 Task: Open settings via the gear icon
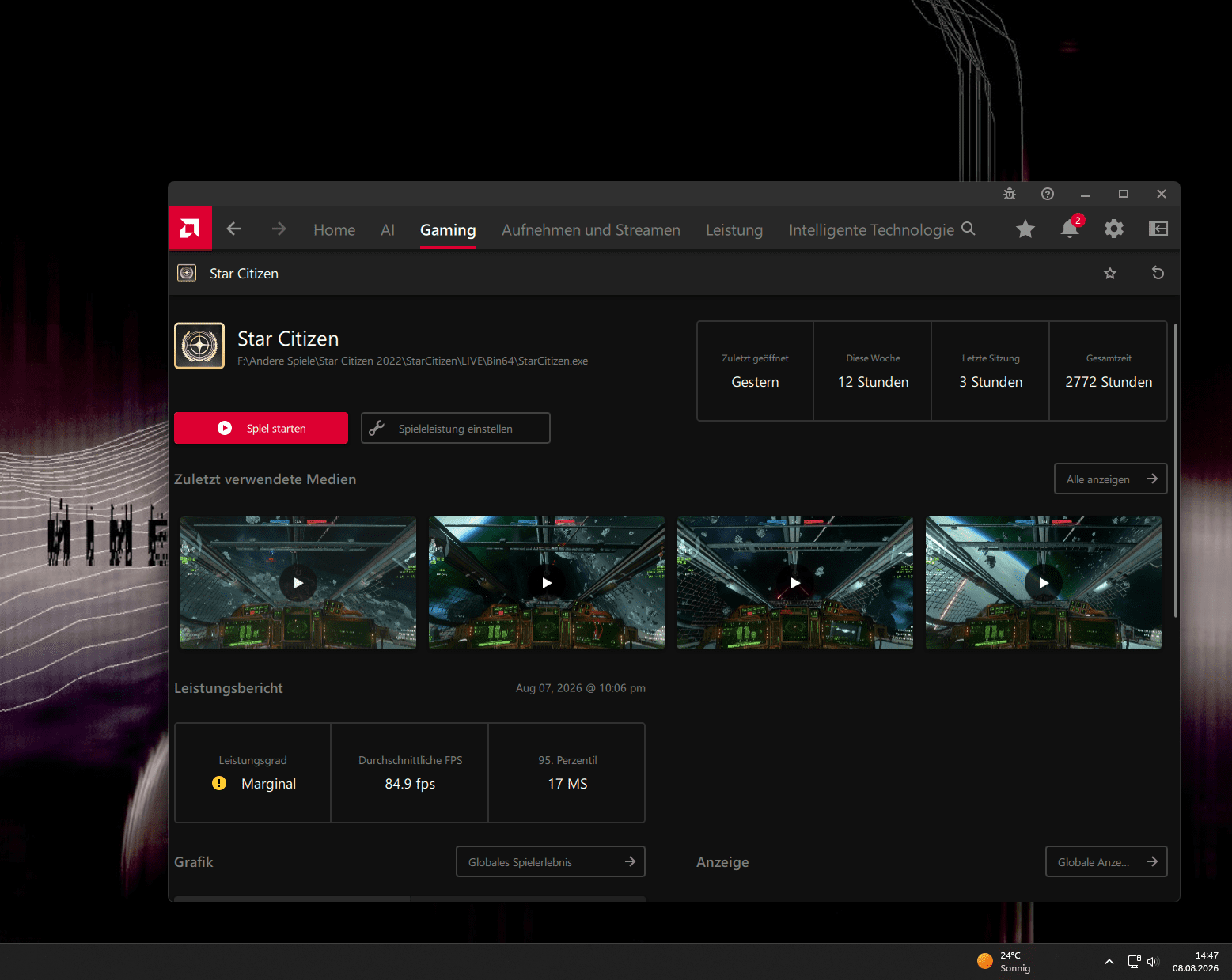(x=1114, y=229)
